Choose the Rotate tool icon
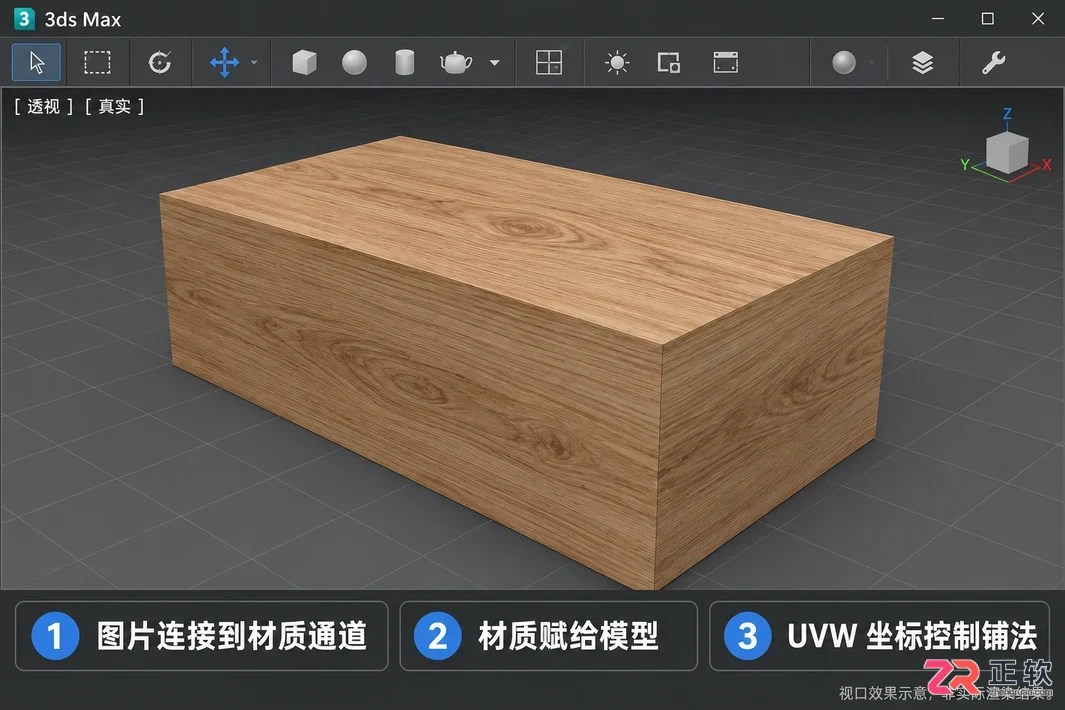The height and width of the screenshot is (710, 1065). coord(160,63)
